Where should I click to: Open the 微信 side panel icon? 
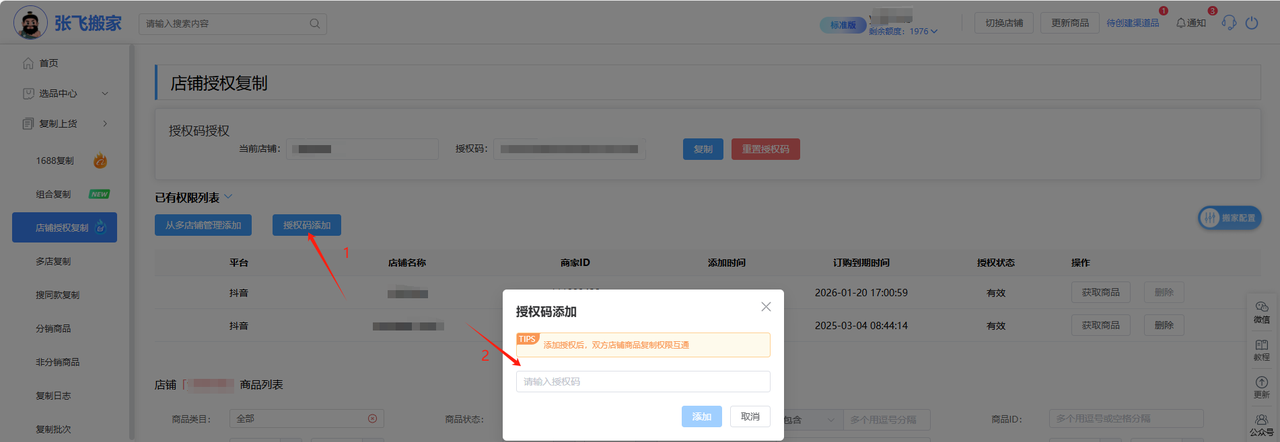pyautogui.click(x=1261, y=312)
